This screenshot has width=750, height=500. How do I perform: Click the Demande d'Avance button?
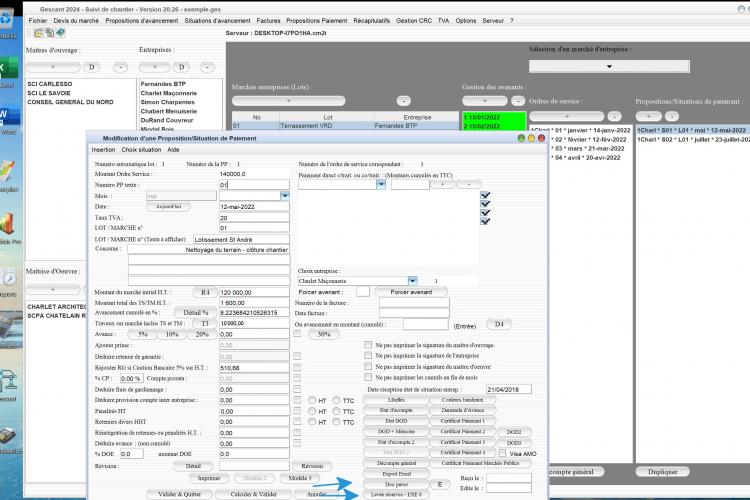(x=463, y=410)
